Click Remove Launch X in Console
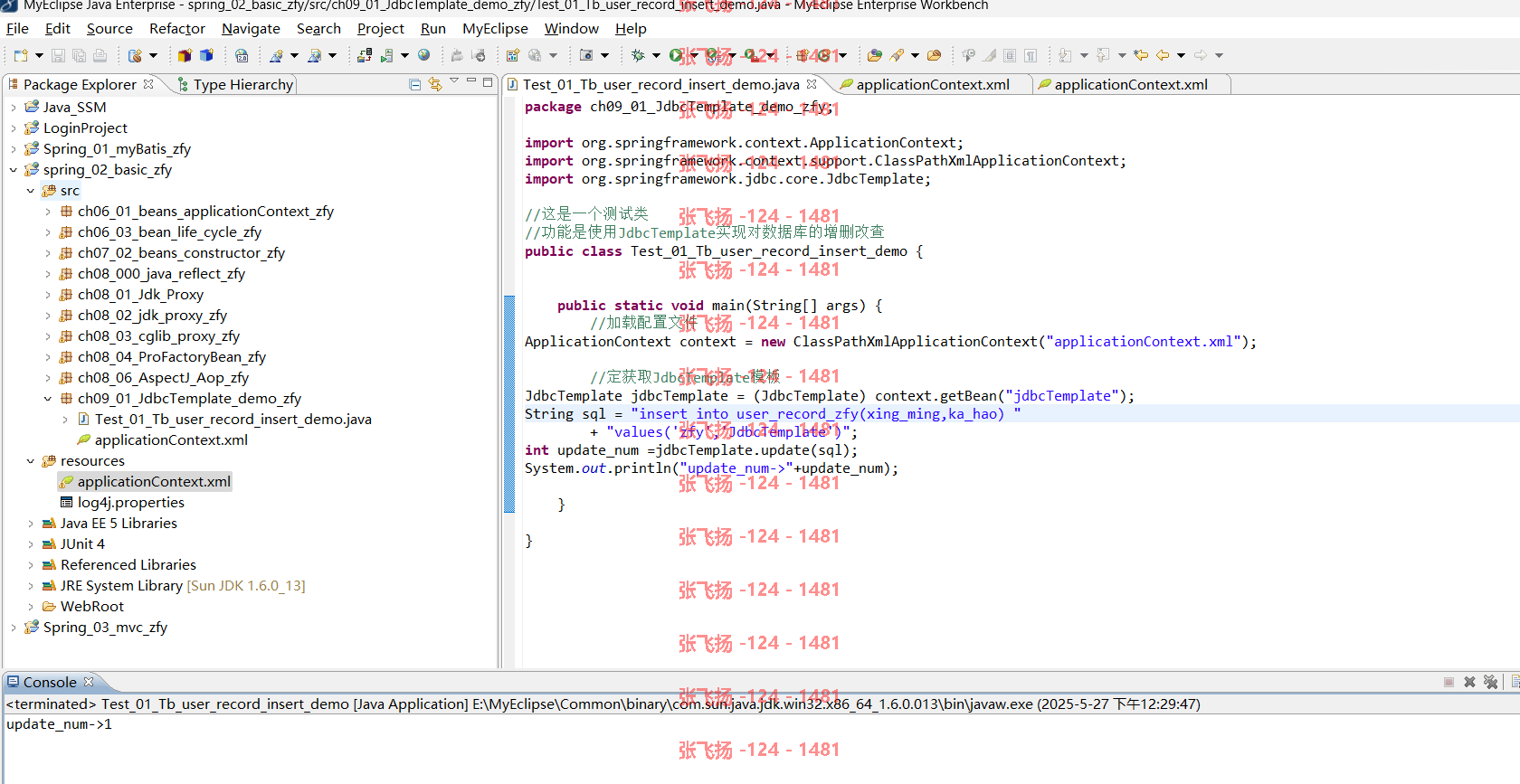1520x784 pixels. tap(1469, 682)
